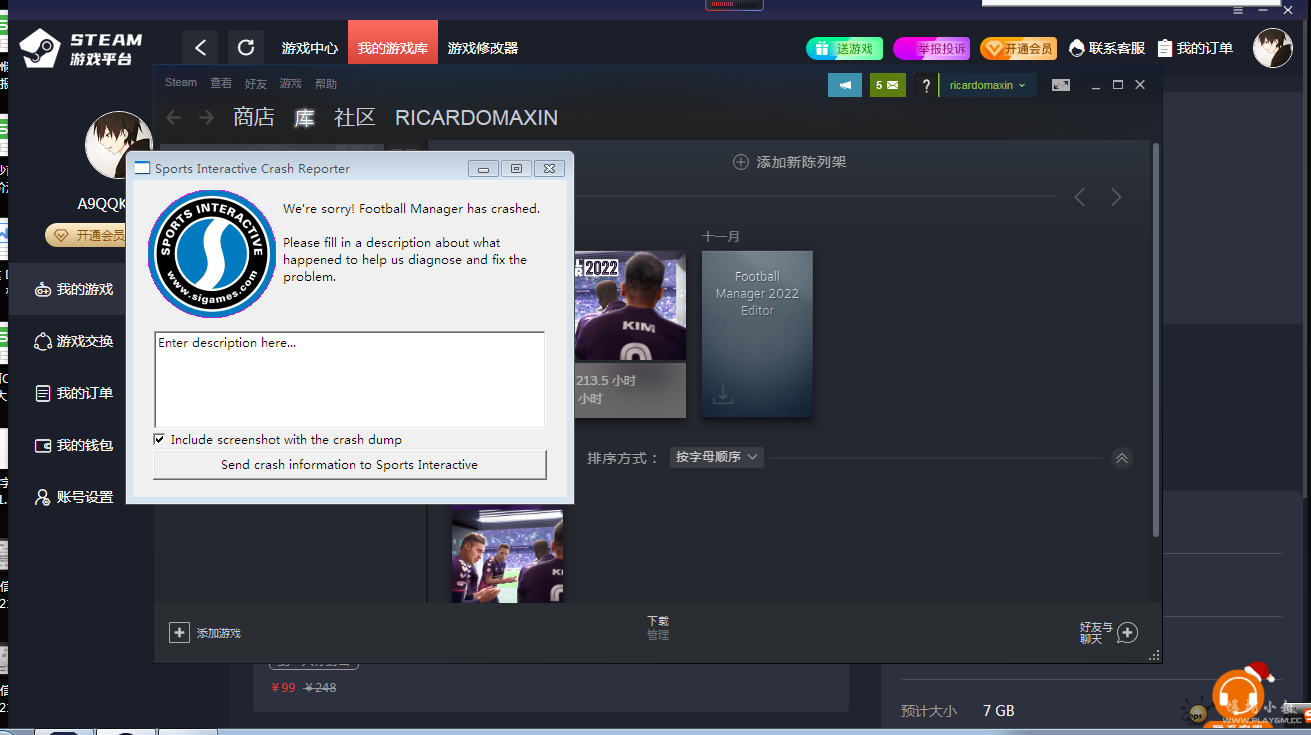Viewport: 1311px width, 735px height.
Task: Open the Steam 社区 section
Action: point(355,118)
